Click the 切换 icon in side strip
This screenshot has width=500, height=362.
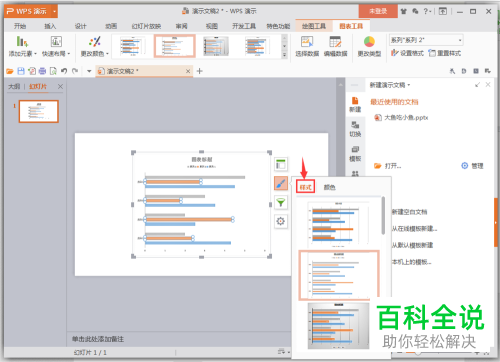pos(355,129)
